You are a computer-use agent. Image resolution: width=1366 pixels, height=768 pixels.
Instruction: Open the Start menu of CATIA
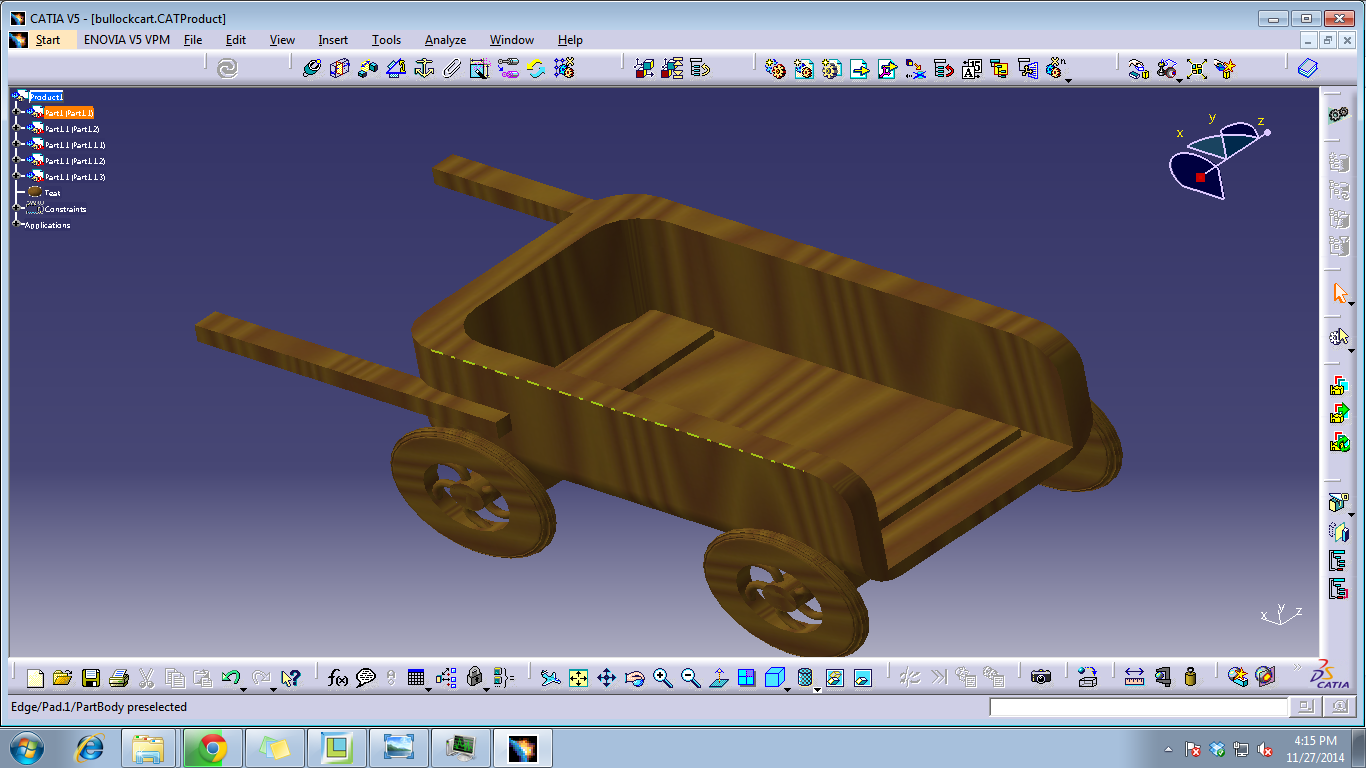(x=48, y=40)
